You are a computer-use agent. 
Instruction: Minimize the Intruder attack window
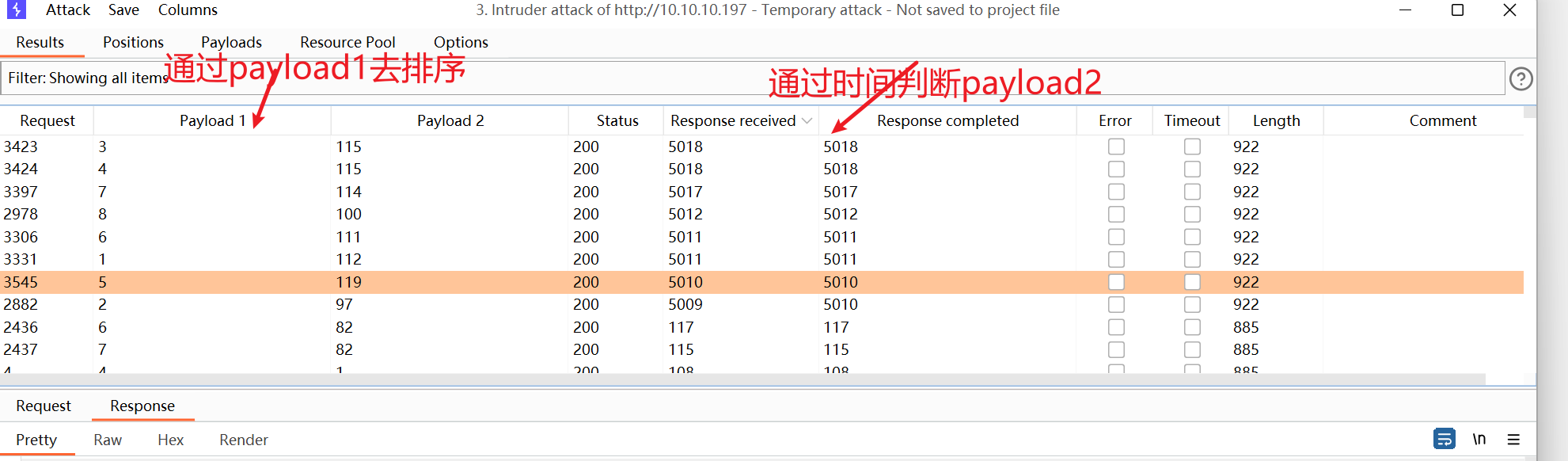point(1405,10)
